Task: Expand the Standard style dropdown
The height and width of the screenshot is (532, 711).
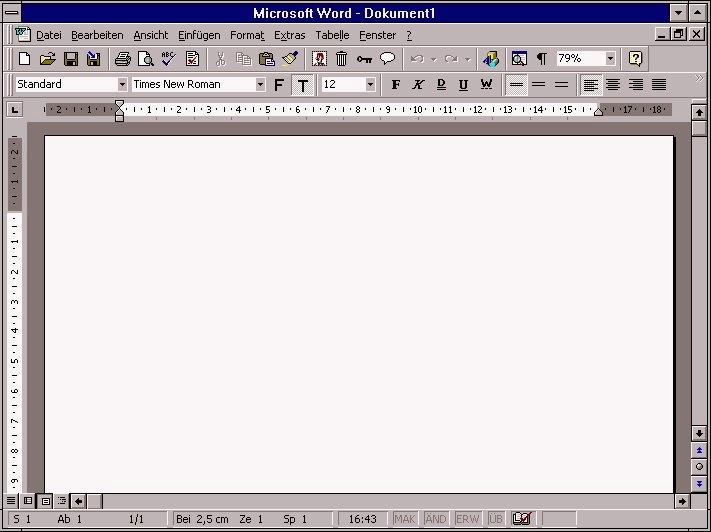Action: pos(122,84)
